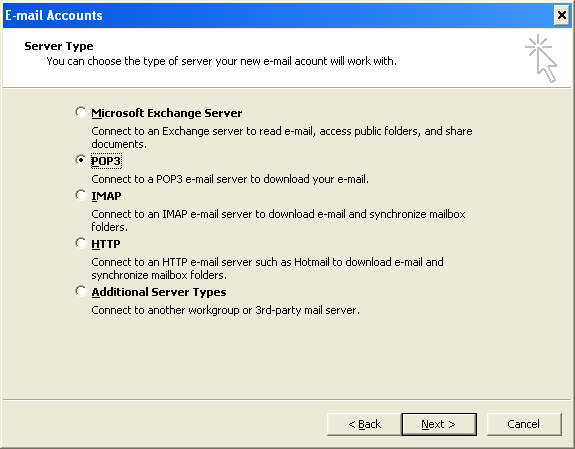The image size is (575, 449).
Task: Click the Next > button
Action: 439,424
